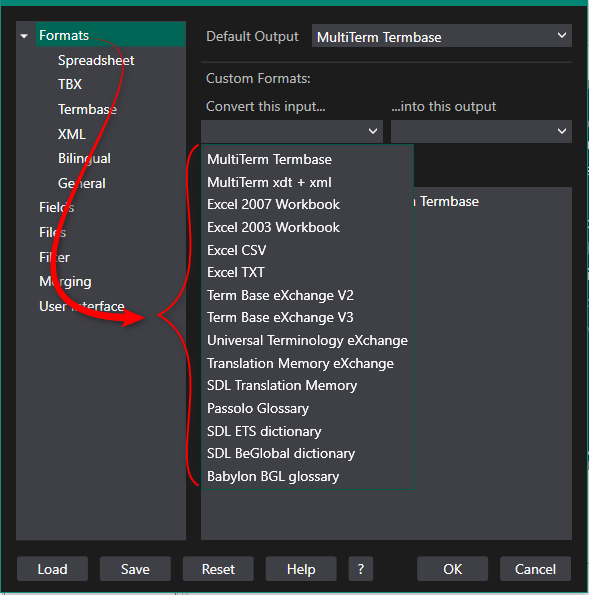Choose MultiTerm Termbase from the list
Screen dimensions: 589x595
pos(307,159)
